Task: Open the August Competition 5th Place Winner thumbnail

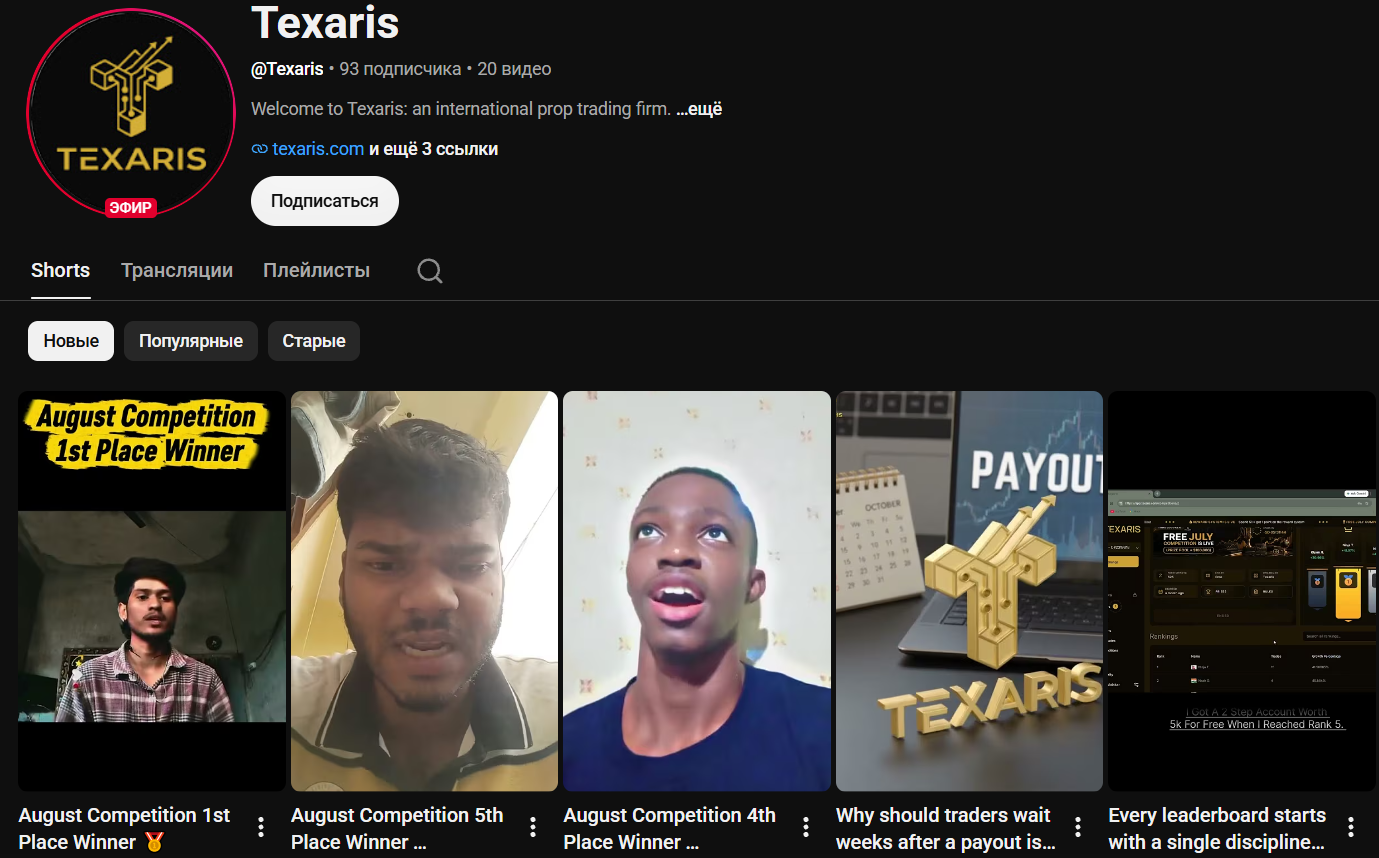Action: pos(424,591)
